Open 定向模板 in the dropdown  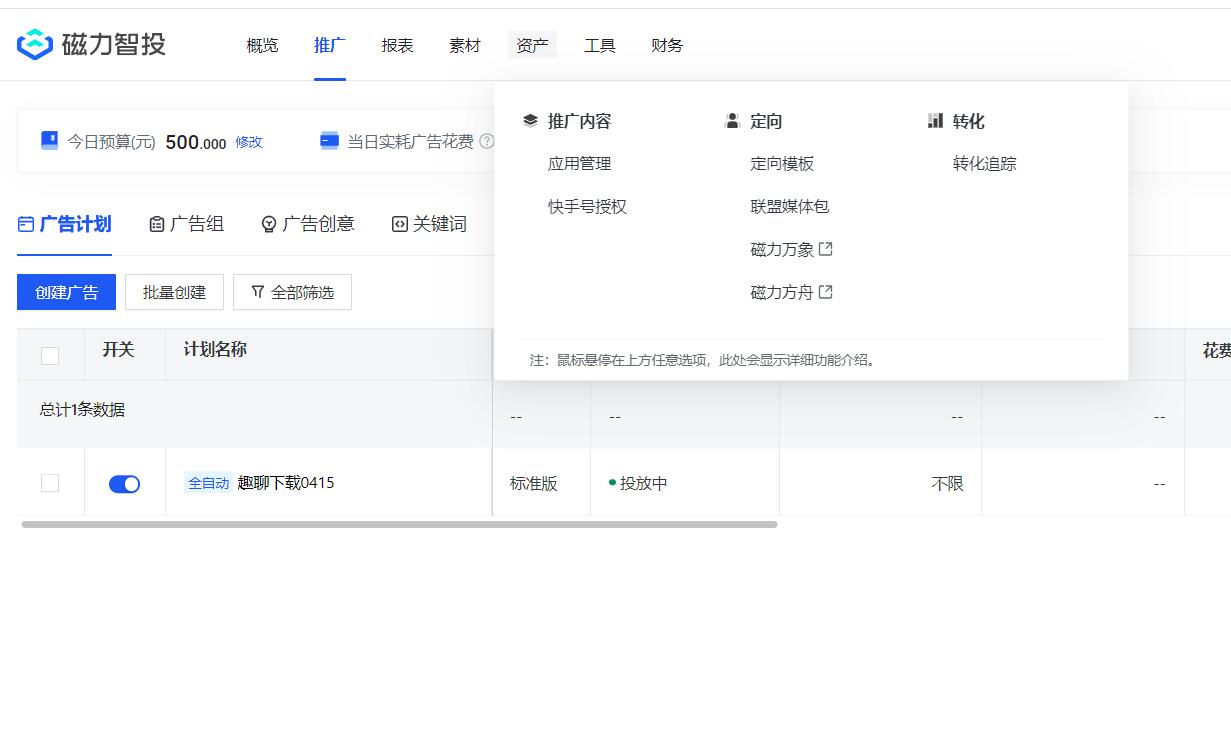(x=782, y=163)
